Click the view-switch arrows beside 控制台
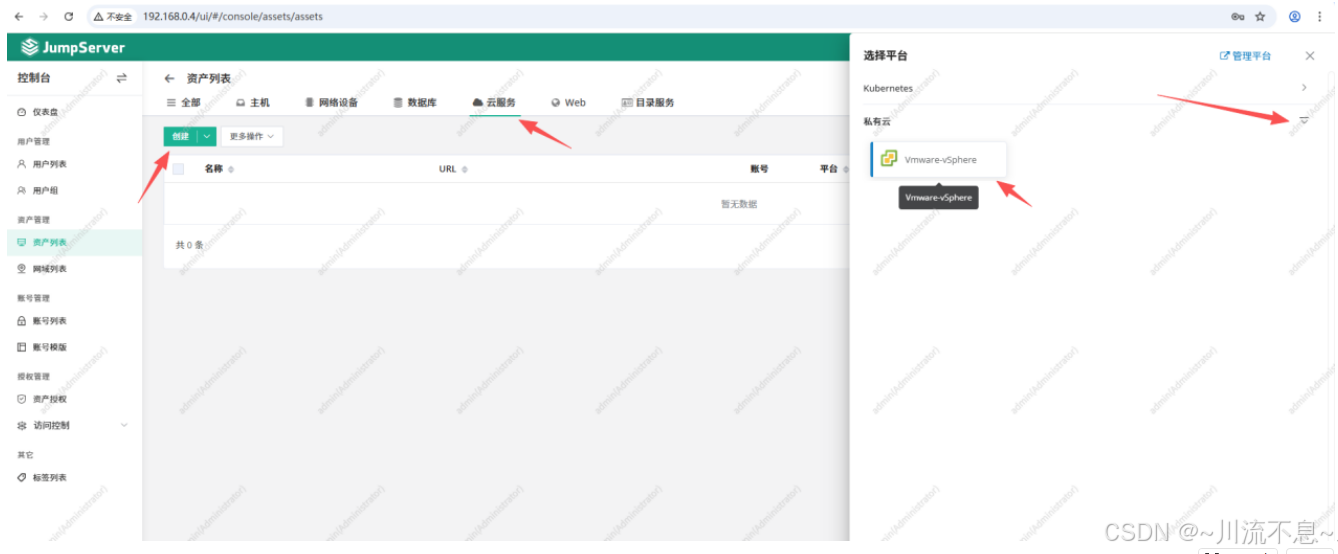The image size is (1338, 554). (122, 78)
